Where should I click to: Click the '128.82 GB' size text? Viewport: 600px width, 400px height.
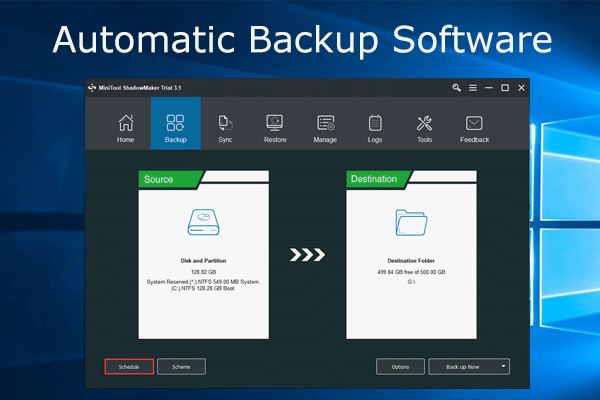pyautogui.click(x=204, y=272)
